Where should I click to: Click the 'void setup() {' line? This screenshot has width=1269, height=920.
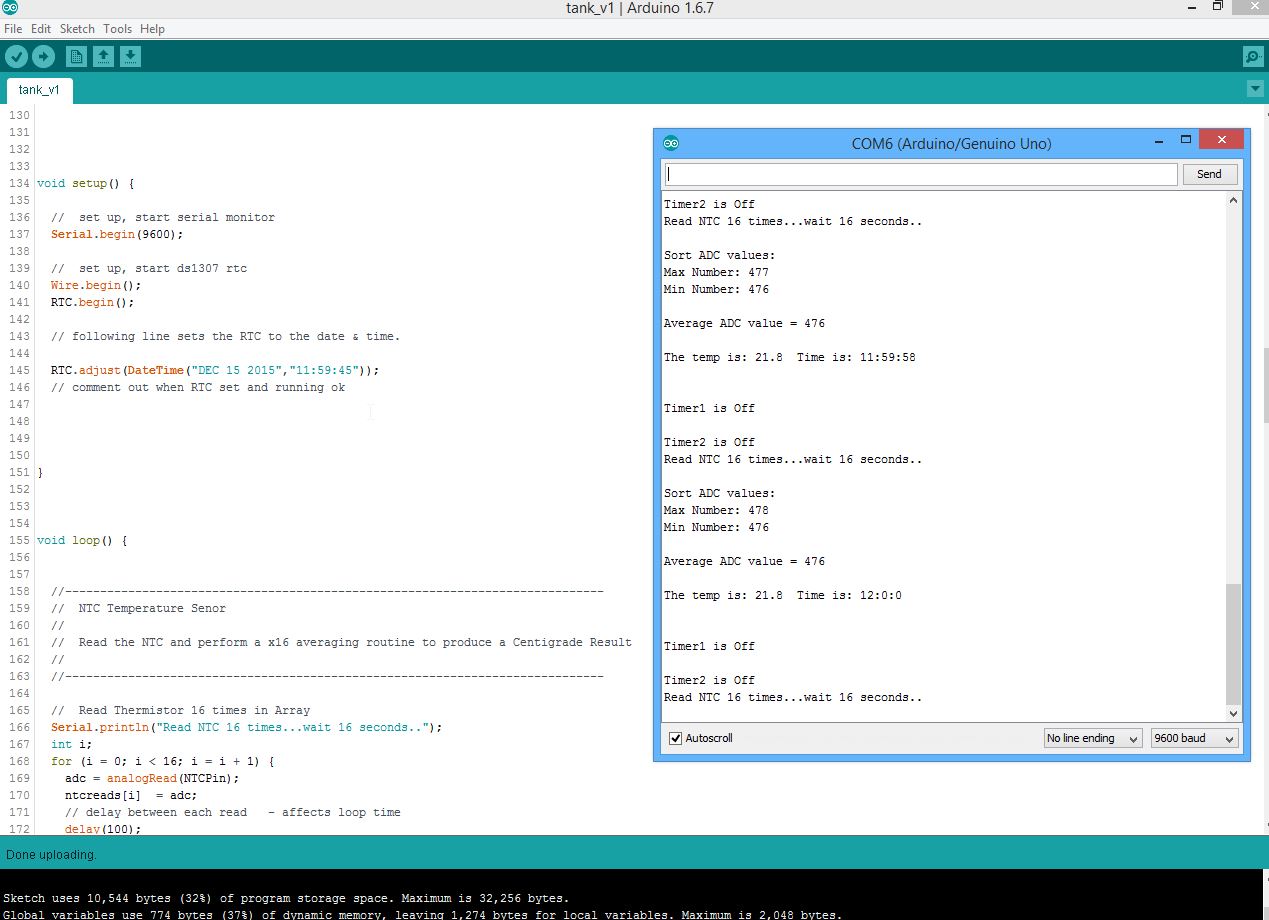85,183
